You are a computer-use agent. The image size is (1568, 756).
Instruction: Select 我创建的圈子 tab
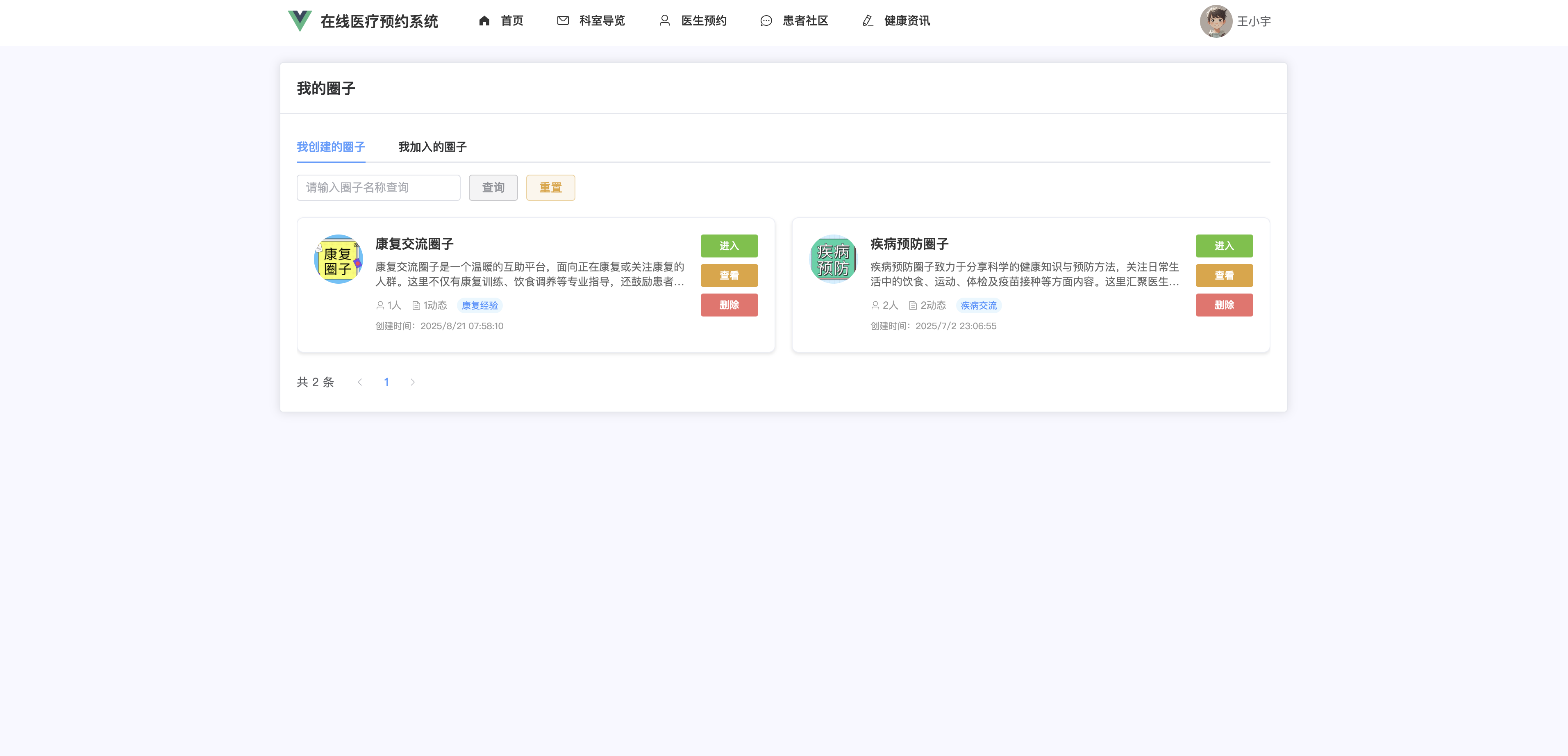point(330,147)
